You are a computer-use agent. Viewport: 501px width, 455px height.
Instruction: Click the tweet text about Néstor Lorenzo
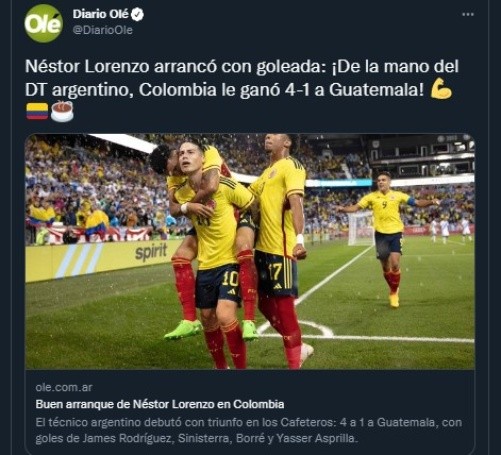tap(242, 78)
